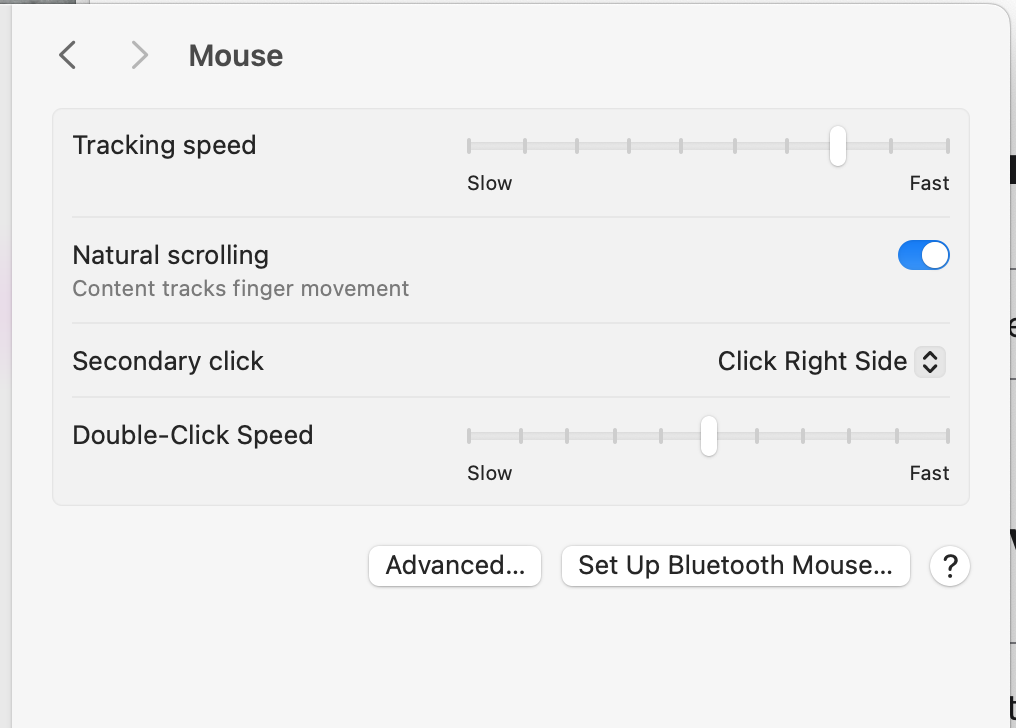Click the Double-Click Speed label
The height and width of the screenshot is (728, 1016).
pyautogui.click(x=193, y=435)
